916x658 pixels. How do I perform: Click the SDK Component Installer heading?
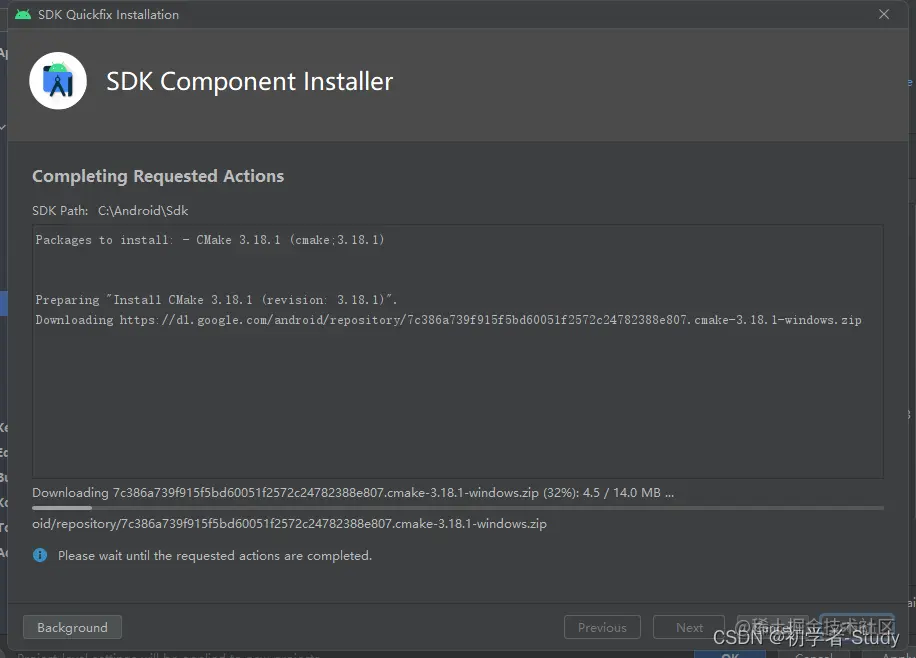[249, 81]
